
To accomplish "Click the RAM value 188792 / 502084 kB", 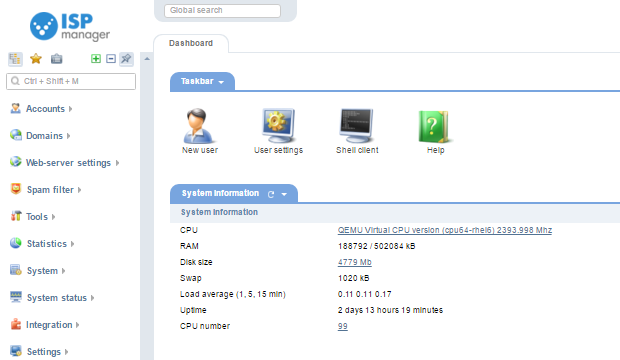I will tap(376, 246).
